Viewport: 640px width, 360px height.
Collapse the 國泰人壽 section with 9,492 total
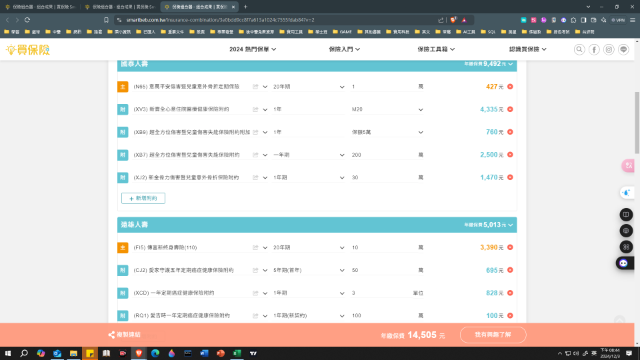pos(511,64)
